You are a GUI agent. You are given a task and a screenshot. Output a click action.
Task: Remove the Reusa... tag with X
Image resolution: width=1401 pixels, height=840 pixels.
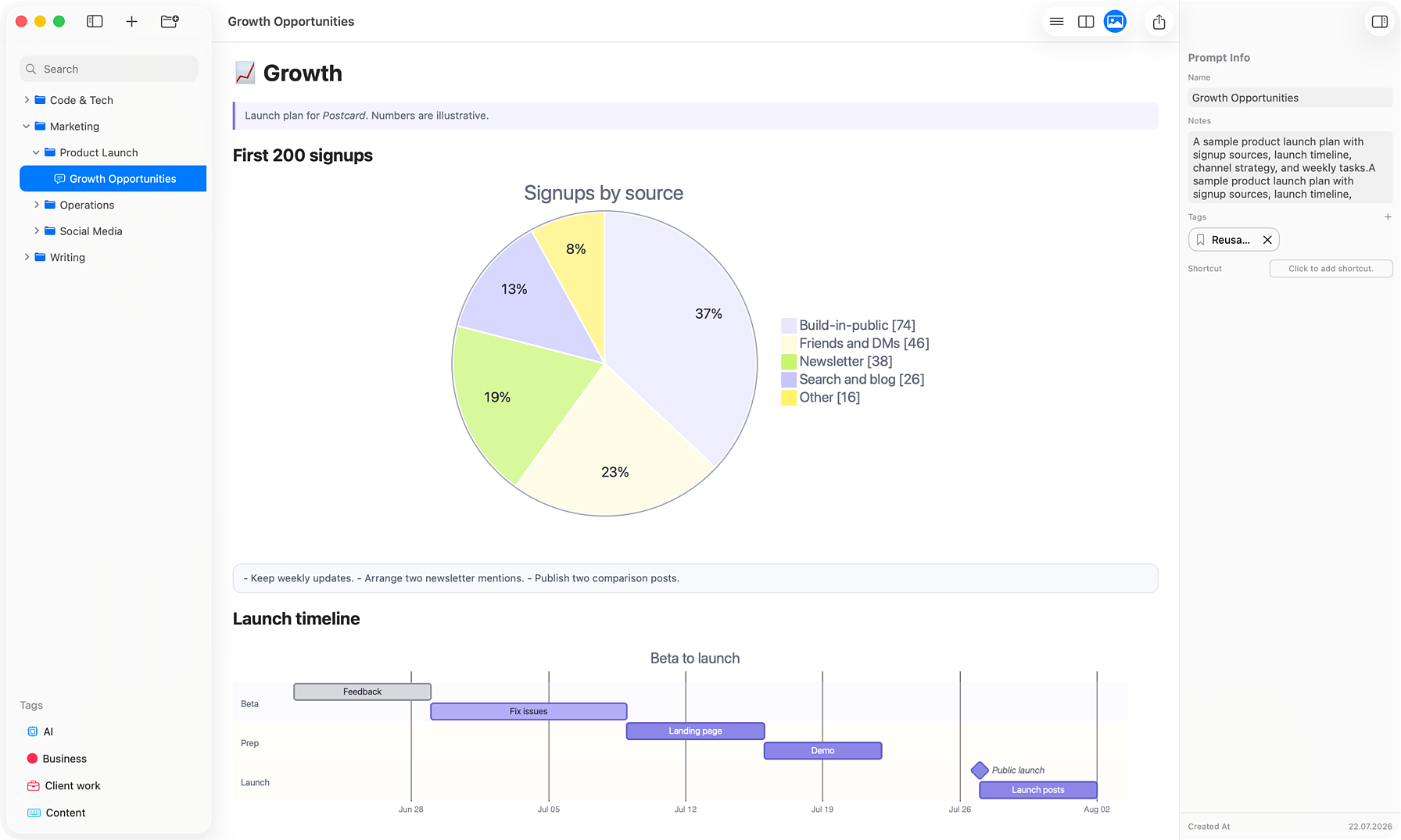pyautogui.click(x=1267, y=240)
